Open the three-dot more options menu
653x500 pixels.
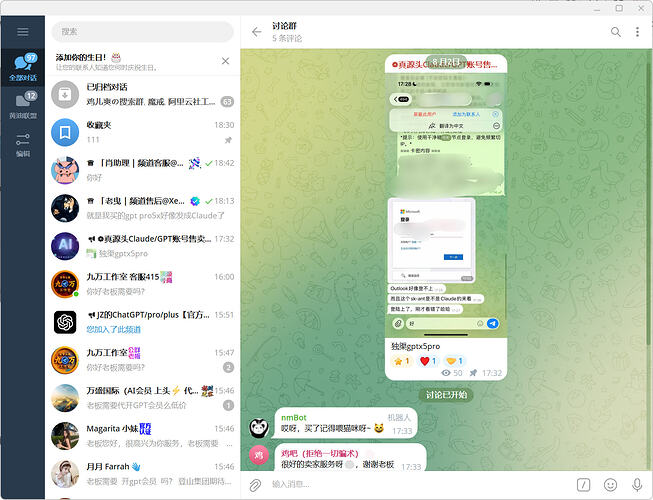coord(637,32)
